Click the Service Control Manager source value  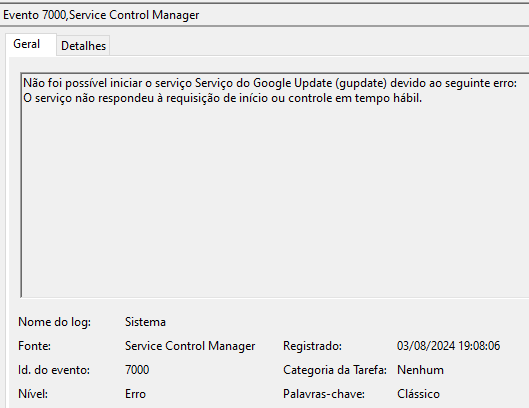click(190, 346)
